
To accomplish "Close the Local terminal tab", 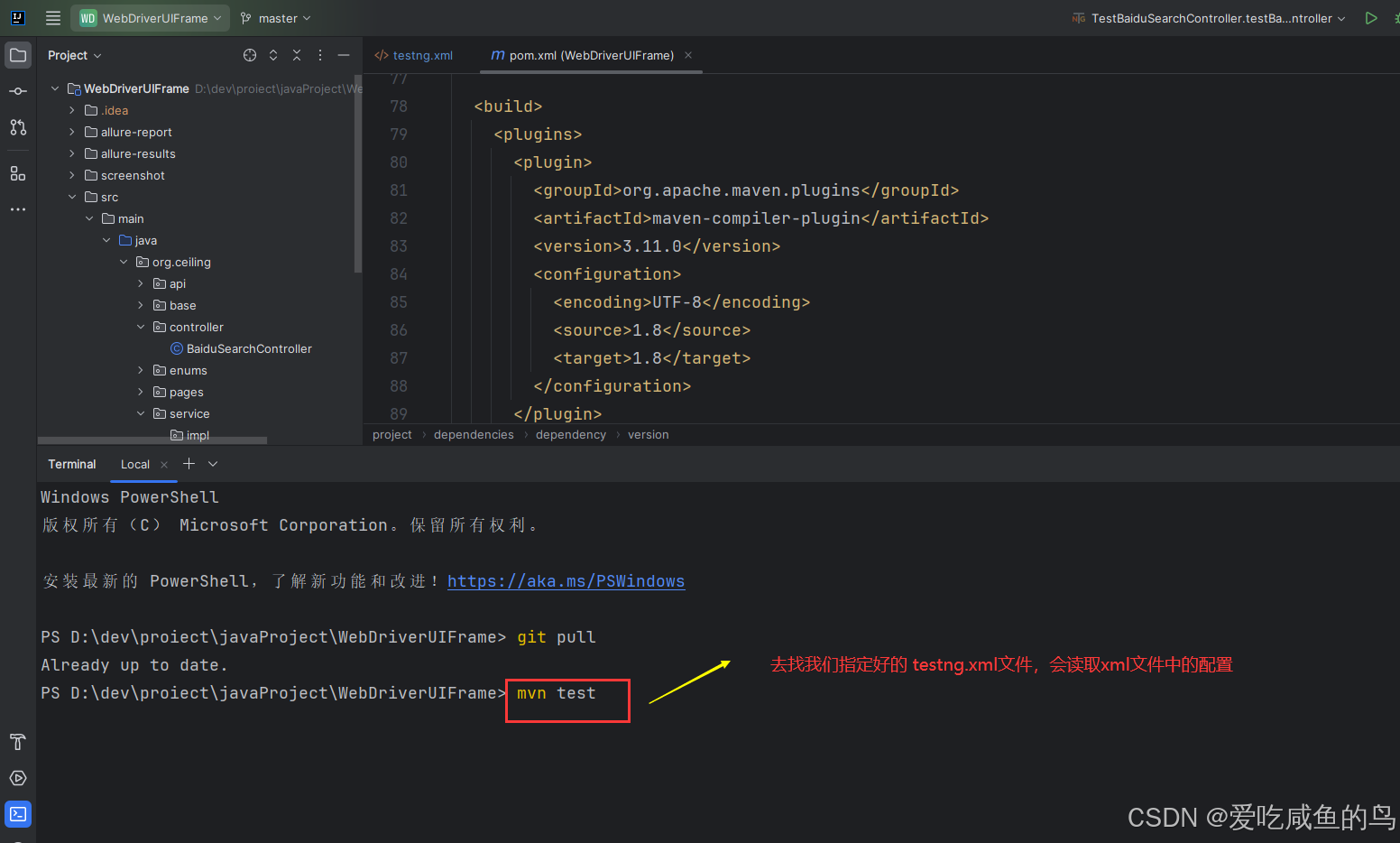I will [x=164, y=465].
